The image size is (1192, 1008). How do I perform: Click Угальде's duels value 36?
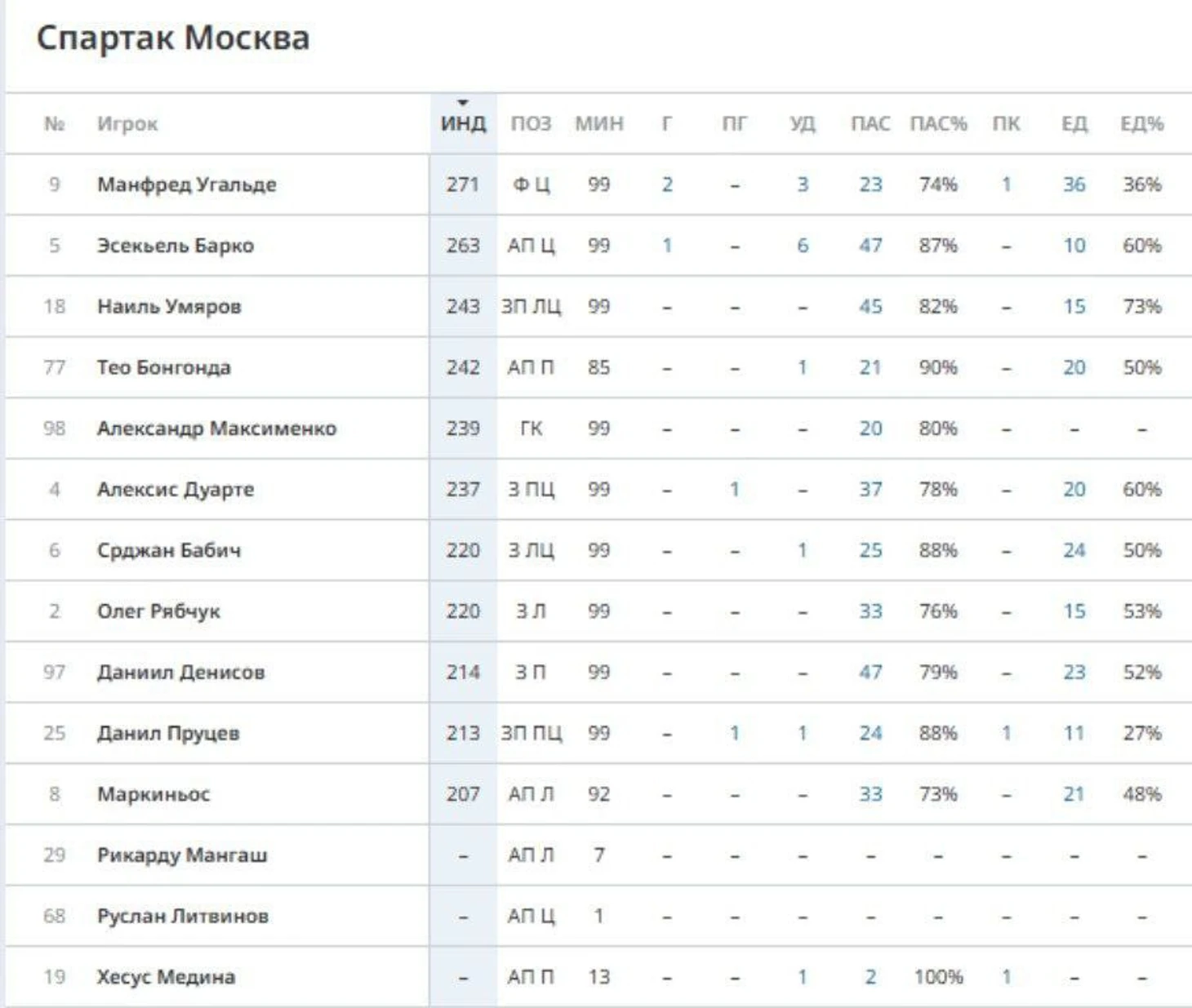click(x=1074, y=184)
